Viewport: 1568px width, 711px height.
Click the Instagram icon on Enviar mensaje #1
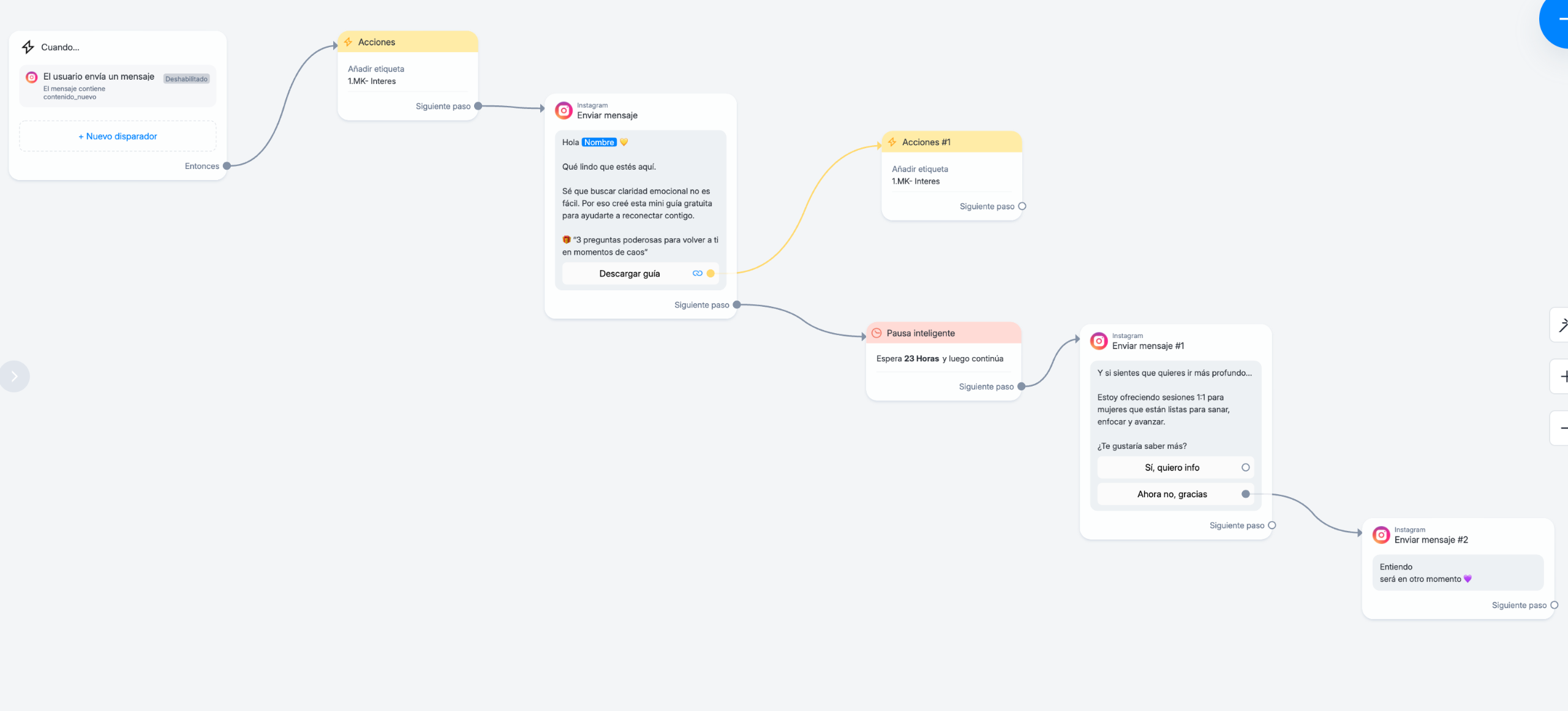click(1099, 341)
